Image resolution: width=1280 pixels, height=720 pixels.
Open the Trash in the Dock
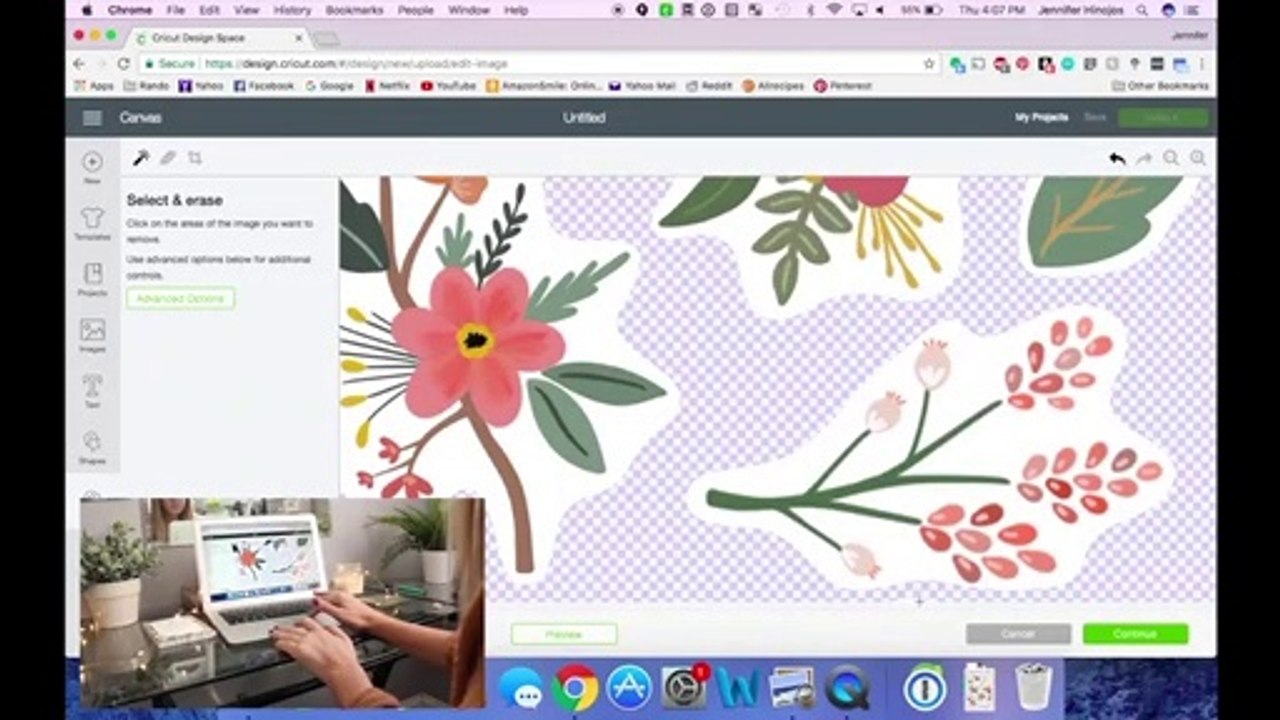pyautogui.click(x=1033, y=686)
